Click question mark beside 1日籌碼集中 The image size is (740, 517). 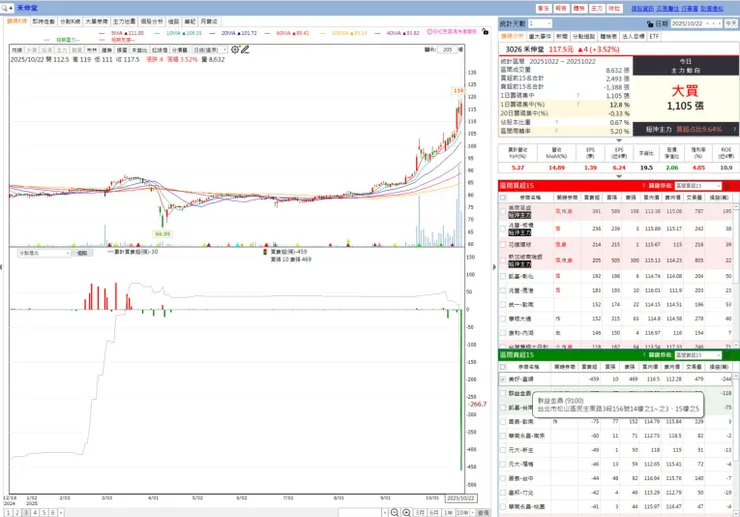pyautogui.click(x=578, y=96)
